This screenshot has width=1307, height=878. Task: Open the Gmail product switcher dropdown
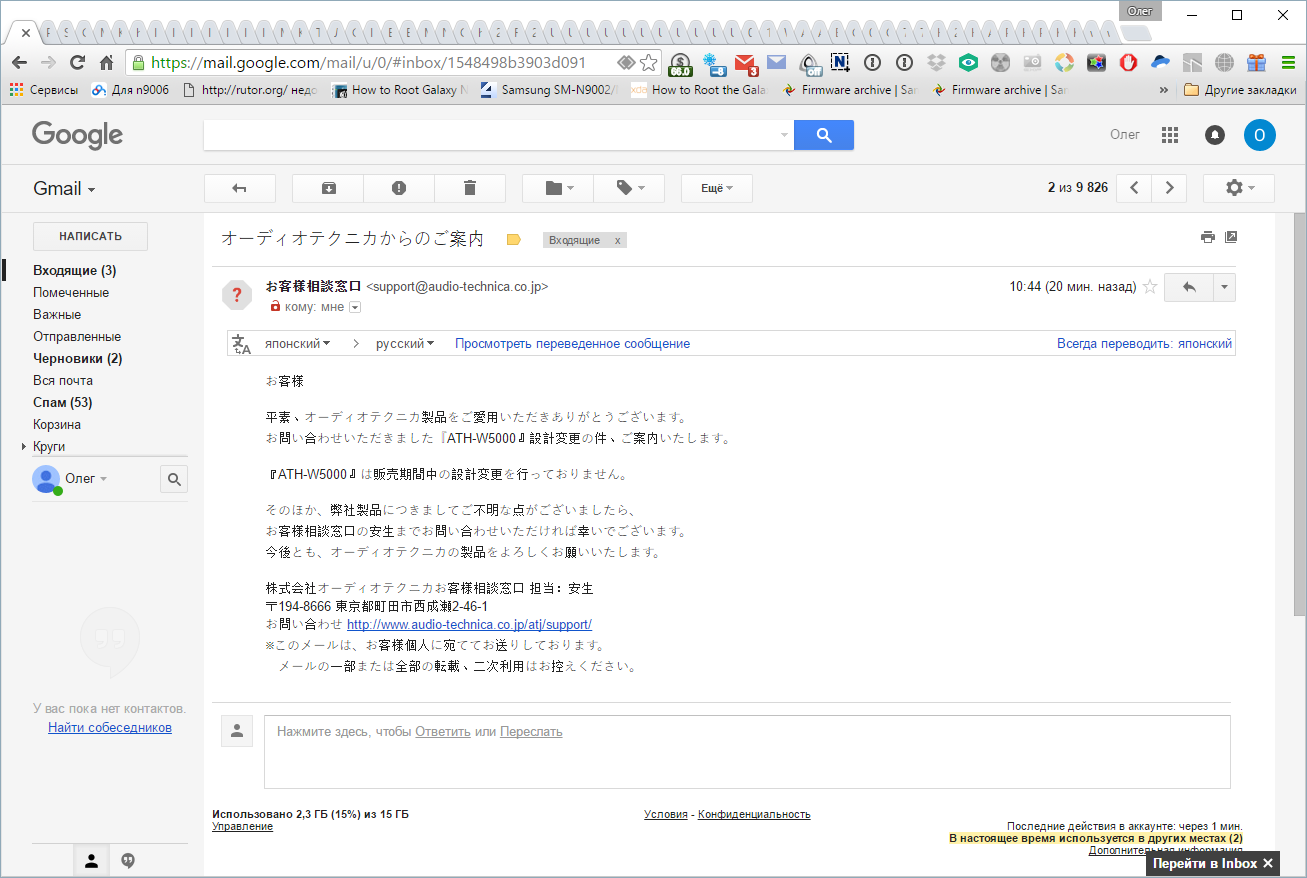[65, 189]
